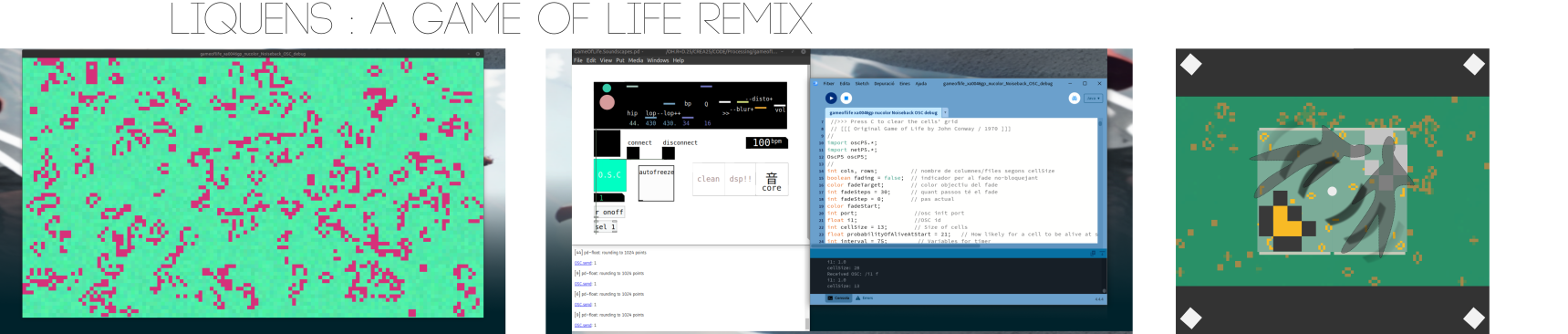Click the 'import oscP5.*;' code line
The height and width of the screenshot is (334, 1568).
click(x=852, y=142)
